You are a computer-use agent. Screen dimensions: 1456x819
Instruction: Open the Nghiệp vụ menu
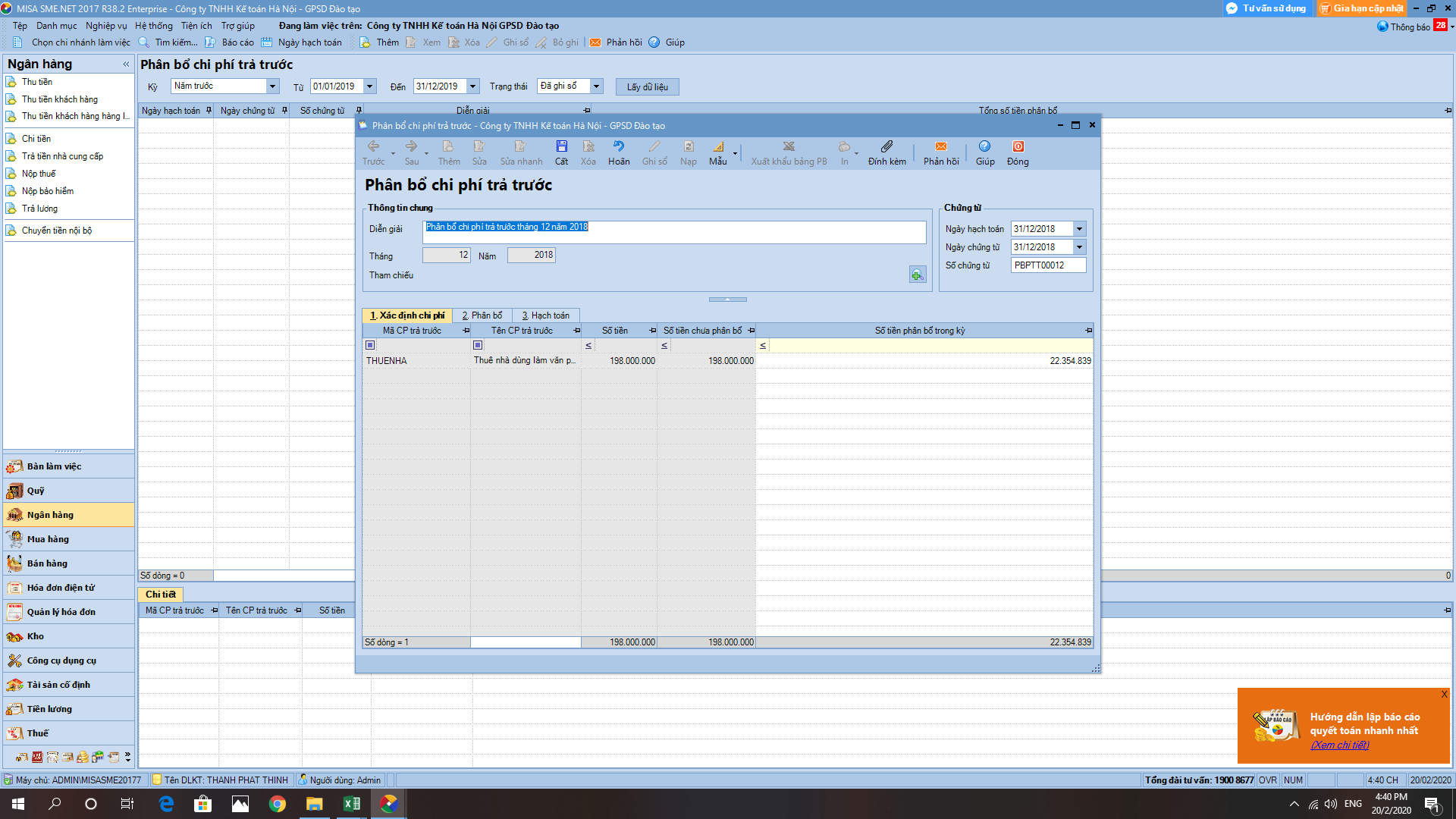[106, 26]
